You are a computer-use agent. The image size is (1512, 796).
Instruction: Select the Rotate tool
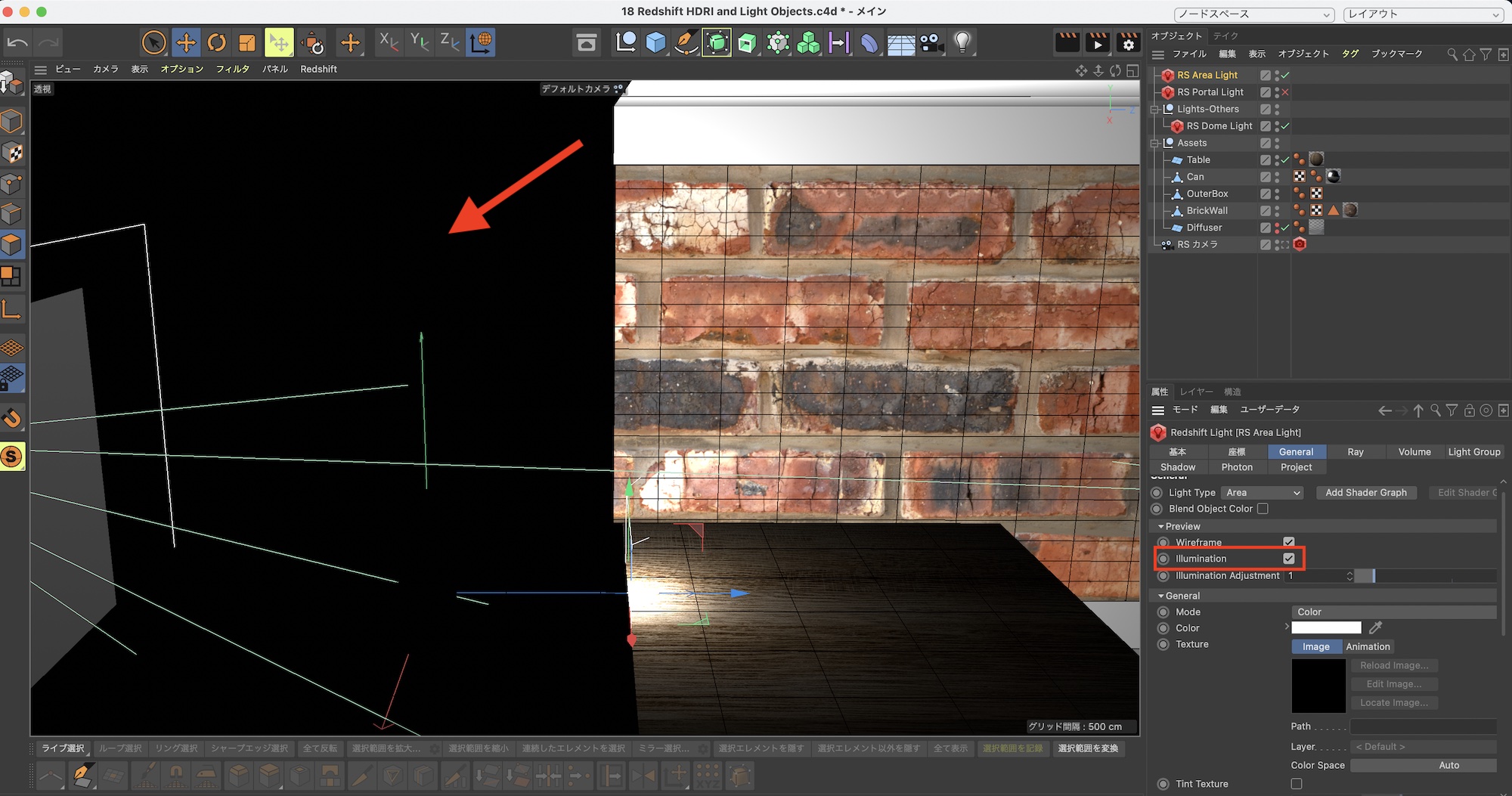(216, 42)
